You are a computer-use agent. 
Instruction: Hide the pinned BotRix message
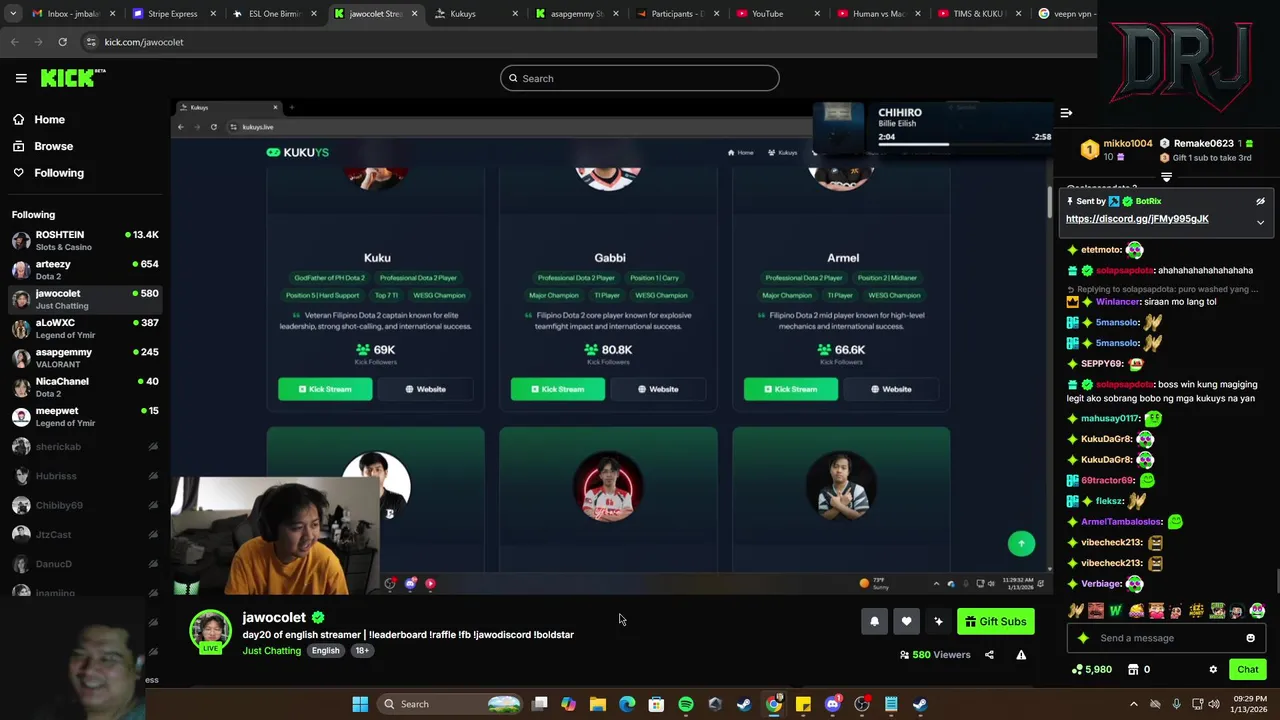tap(1260, 201)
